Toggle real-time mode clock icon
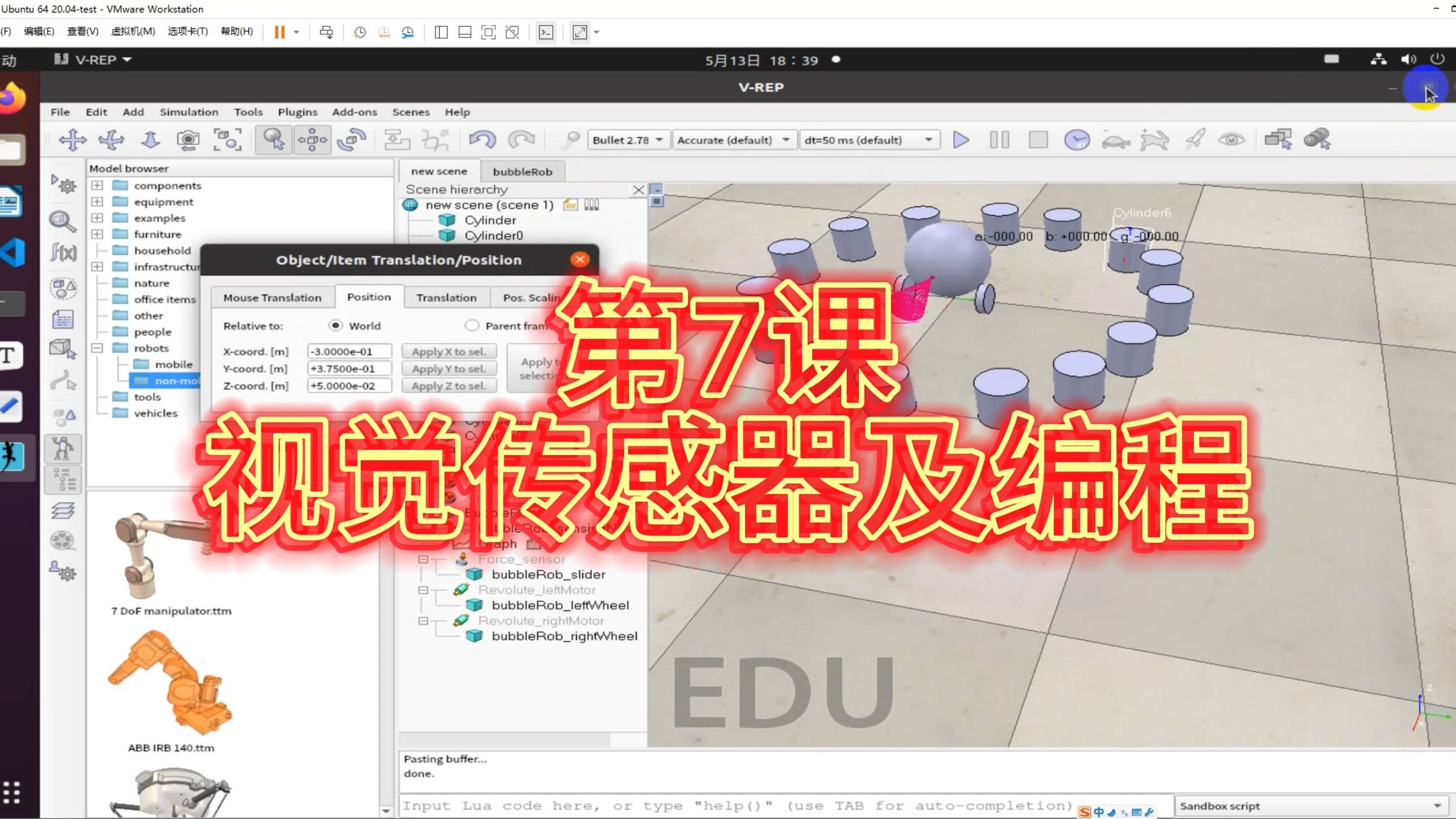 click(1077, 139)
